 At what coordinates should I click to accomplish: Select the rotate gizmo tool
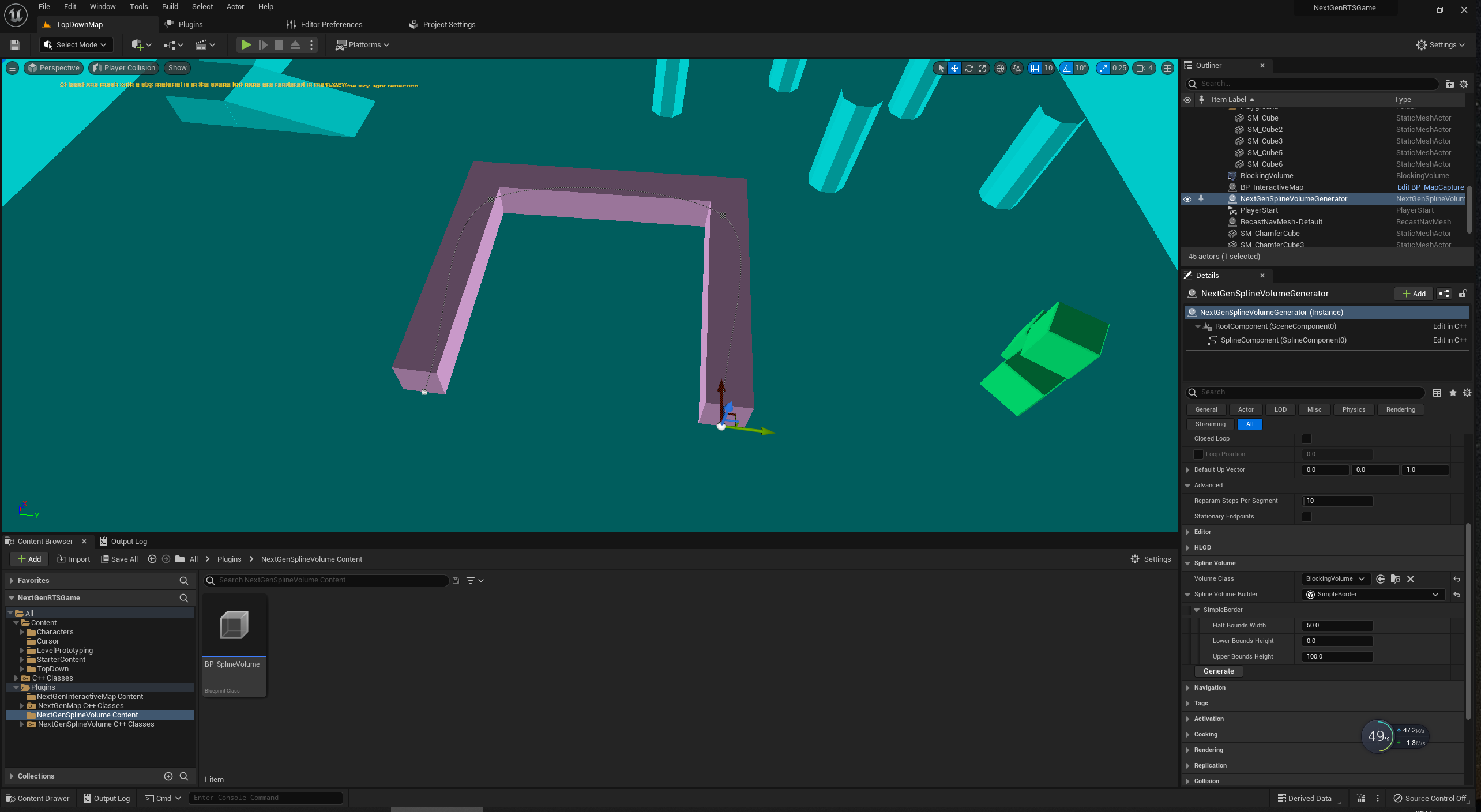point(969,68)
